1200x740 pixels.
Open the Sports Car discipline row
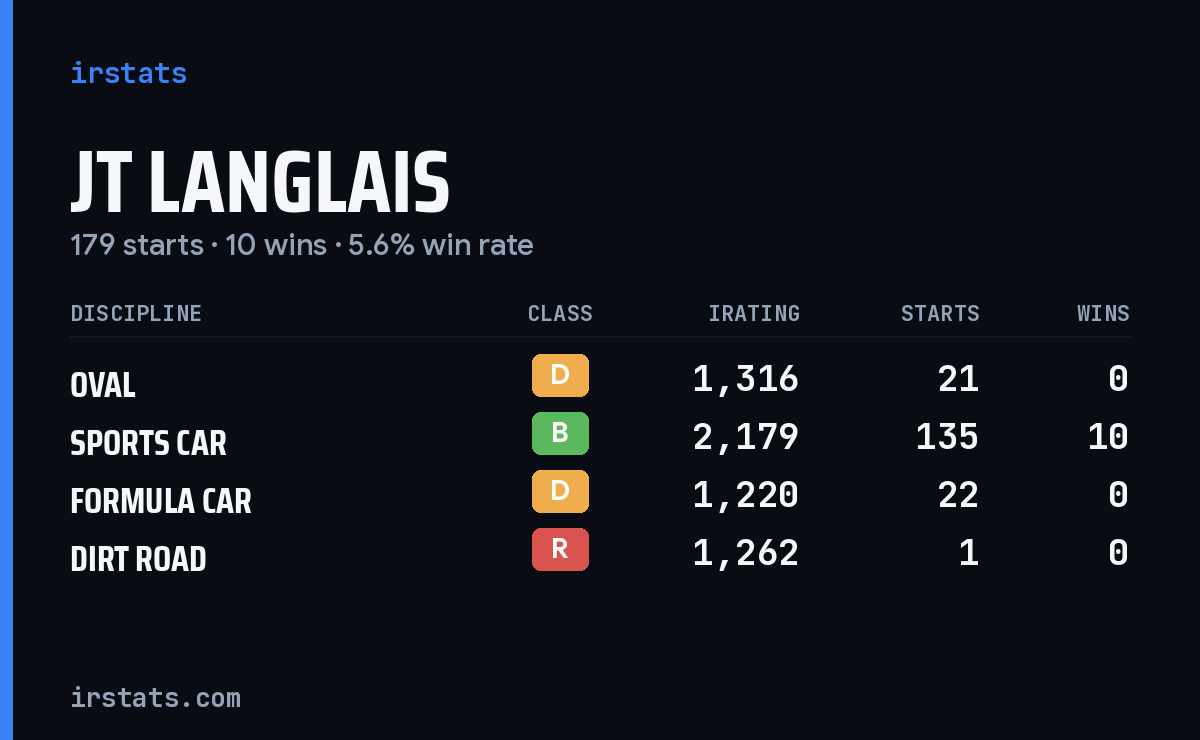click(x=600, y=437)
